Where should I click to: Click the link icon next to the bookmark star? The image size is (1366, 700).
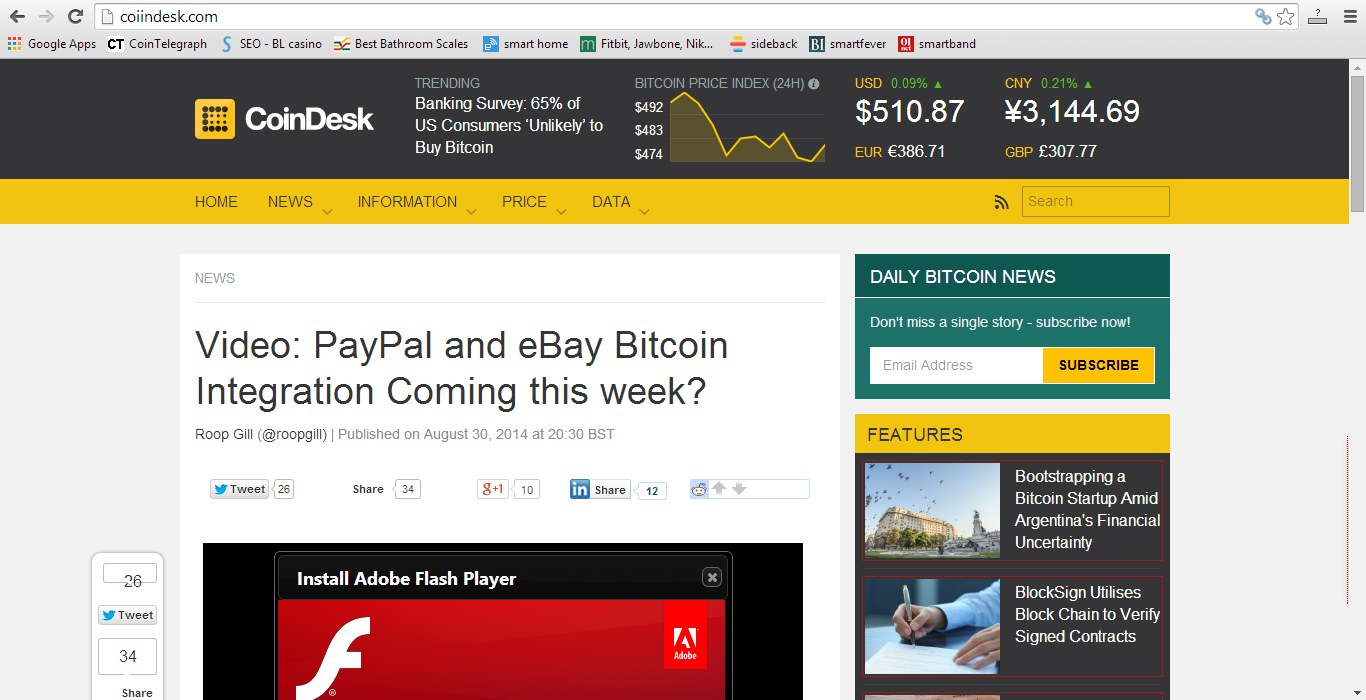(1263, 16)
